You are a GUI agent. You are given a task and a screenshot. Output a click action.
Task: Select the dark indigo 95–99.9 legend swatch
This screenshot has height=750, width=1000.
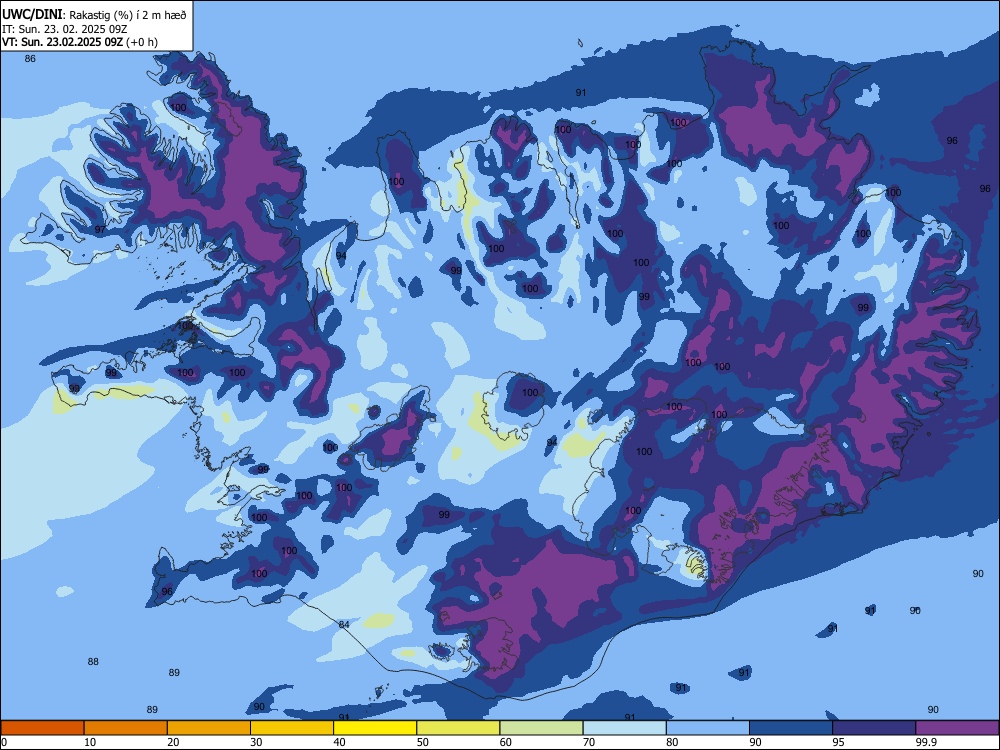point(874,728)
